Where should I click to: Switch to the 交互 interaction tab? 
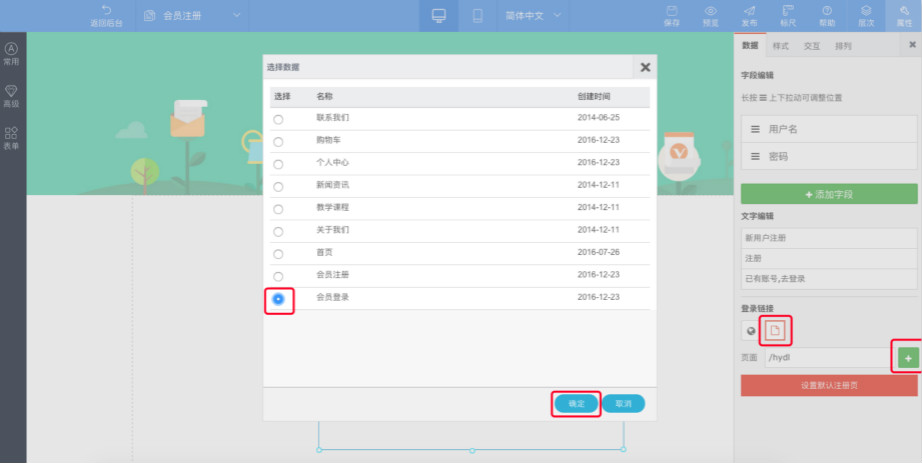click(811, 46)
